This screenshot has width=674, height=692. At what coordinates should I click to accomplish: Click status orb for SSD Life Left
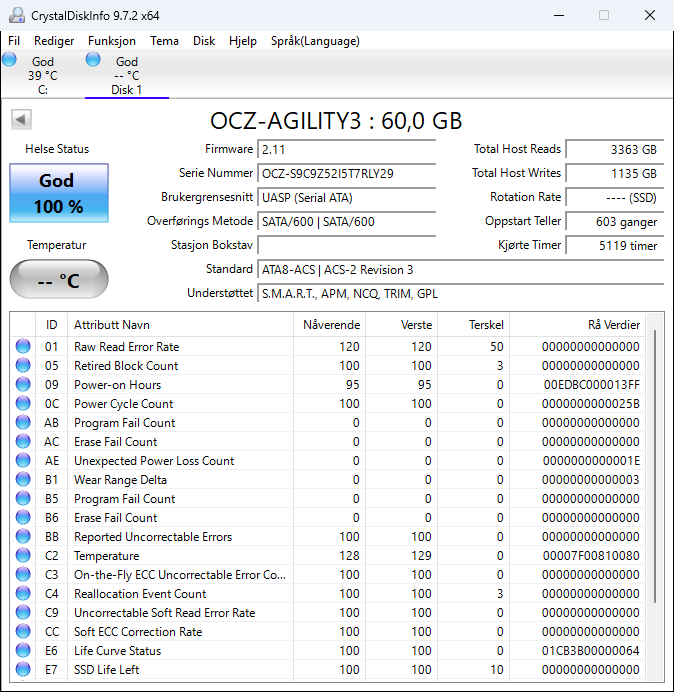23,669
